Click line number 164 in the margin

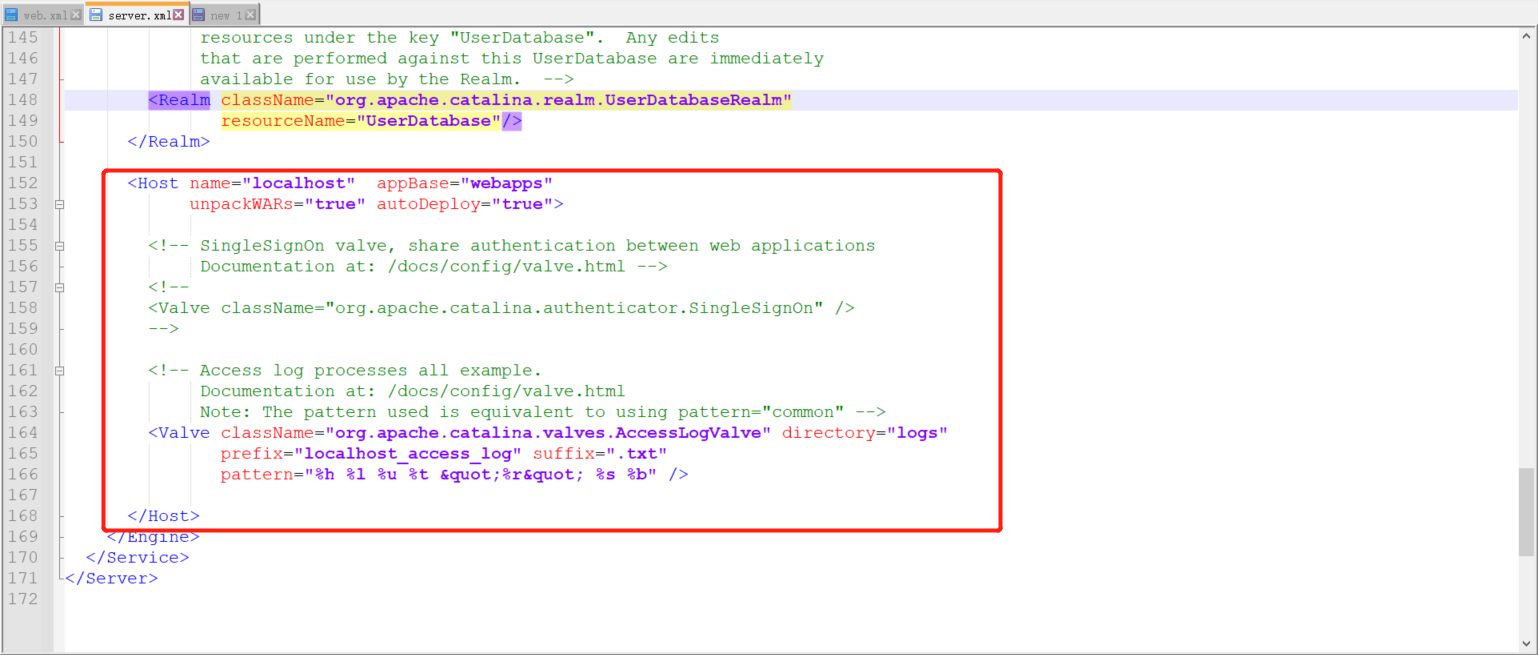point(22,433)
